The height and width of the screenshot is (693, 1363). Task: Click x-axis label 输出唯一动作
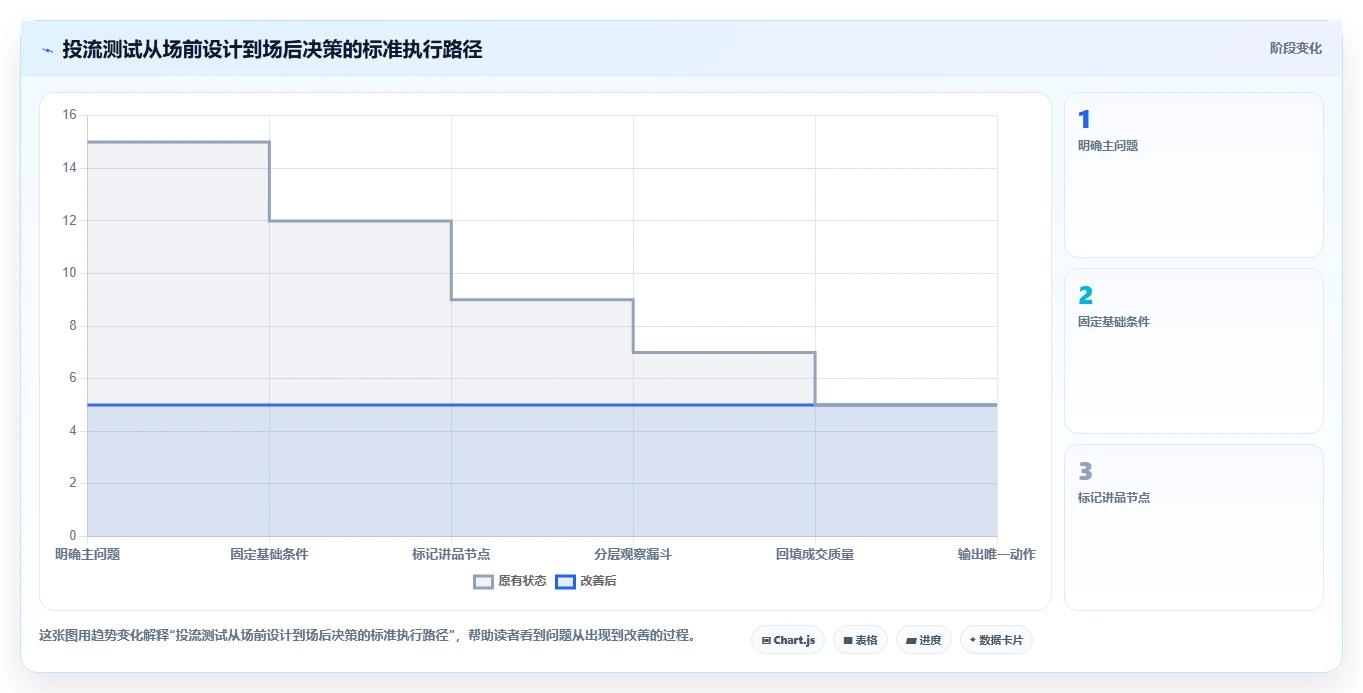[996, 554]
